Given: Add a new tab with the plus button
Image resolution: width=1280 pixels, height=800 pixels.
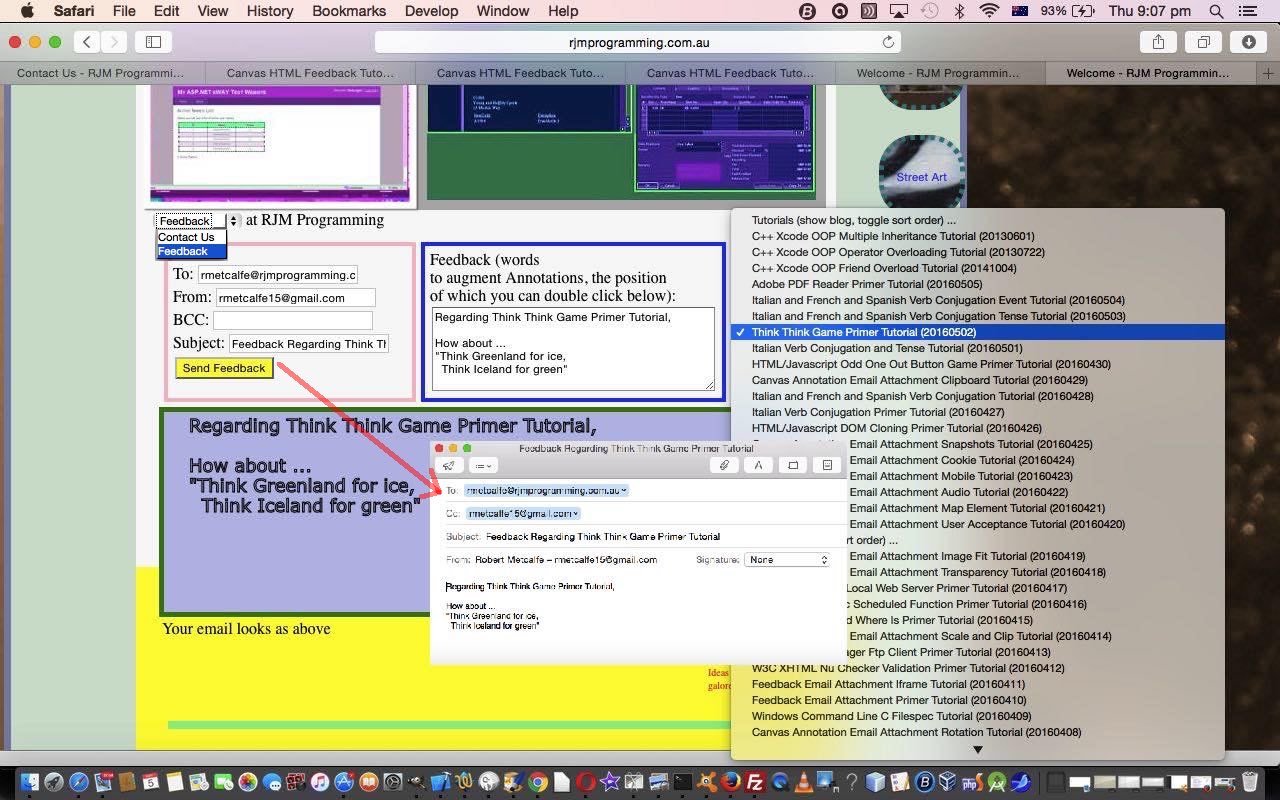Looking at the screenshot, I should 1268,73.
